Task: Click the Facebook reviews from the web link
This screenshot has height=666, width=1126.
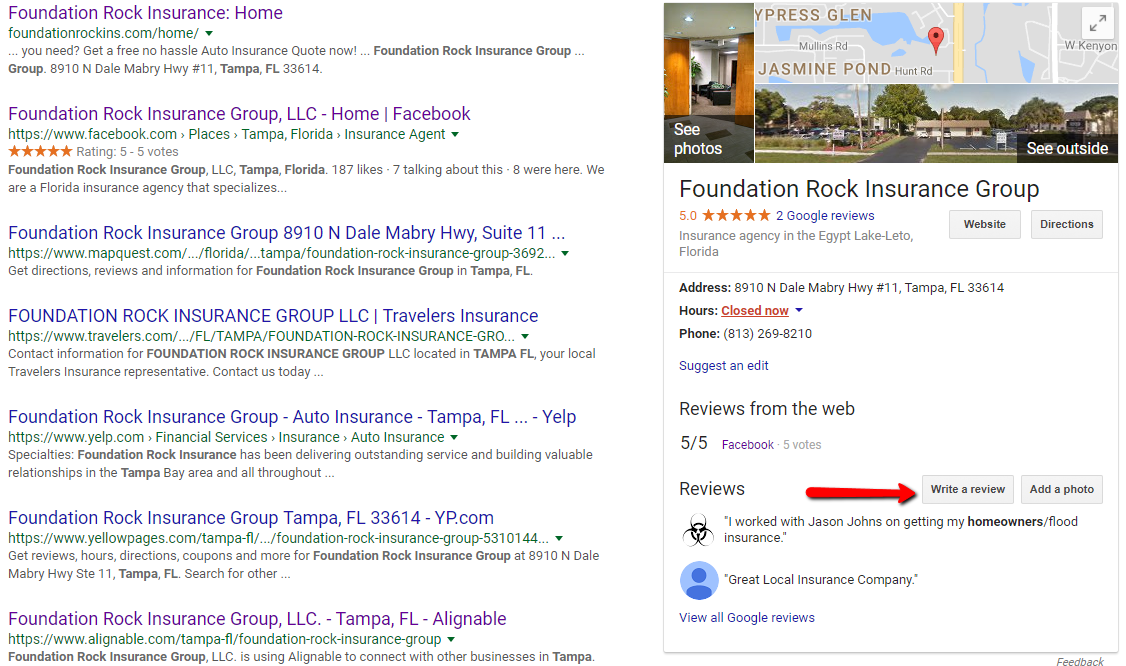Action: click(x=748, y=445)
